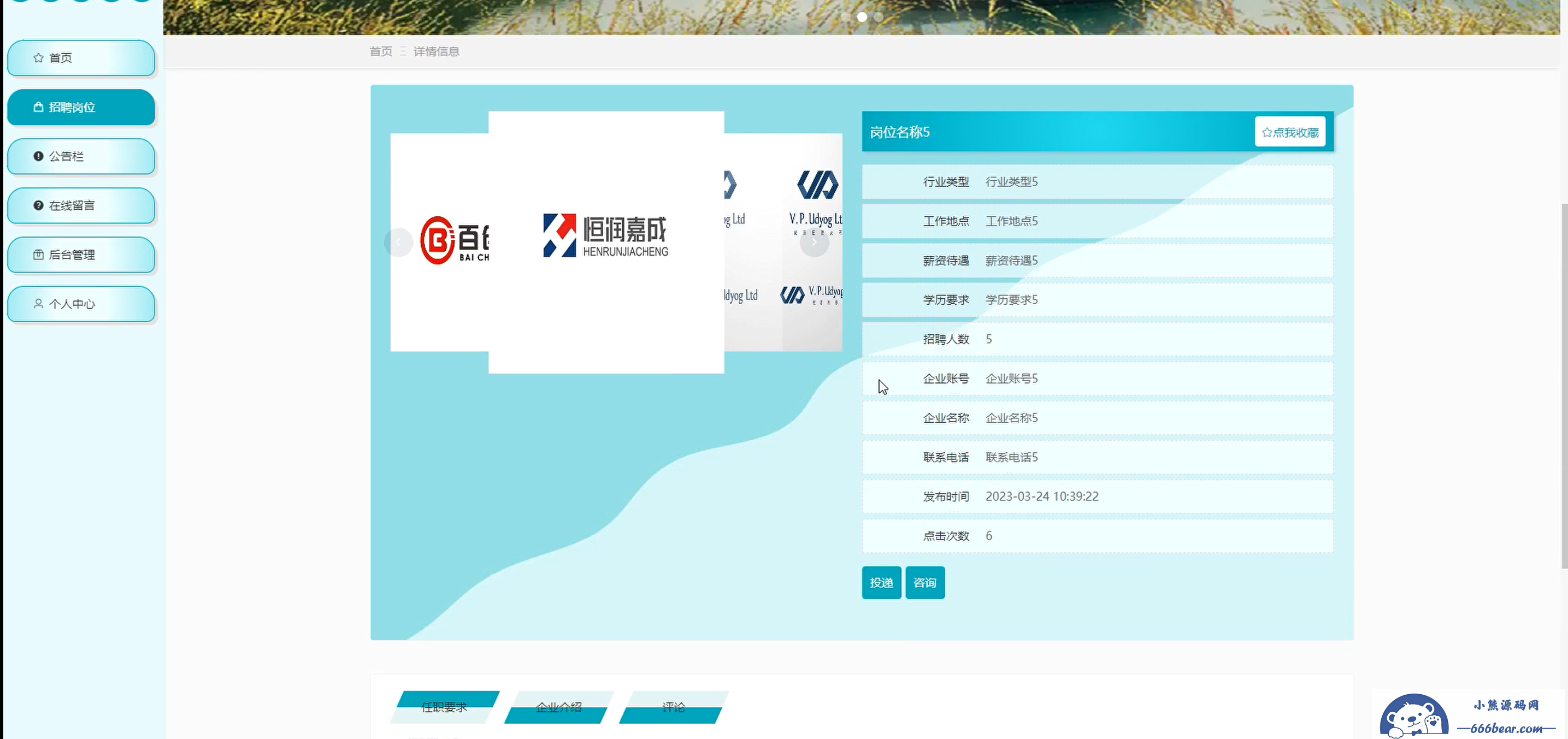This screenshot has width=1568, height=739.
Task: Click the partially visible 百 logo image
Action: click(x=439, y=243)
